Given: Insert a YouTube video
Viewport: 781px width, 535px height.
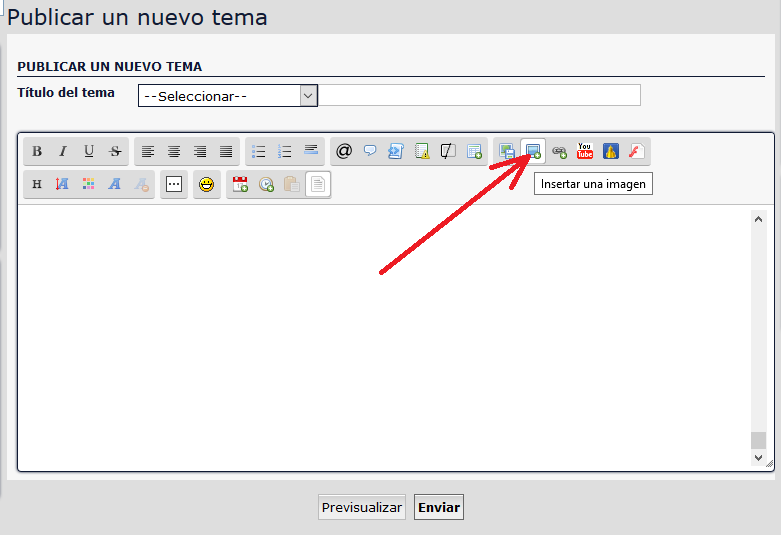Looking at the screenshot, I should coord(585,151).
